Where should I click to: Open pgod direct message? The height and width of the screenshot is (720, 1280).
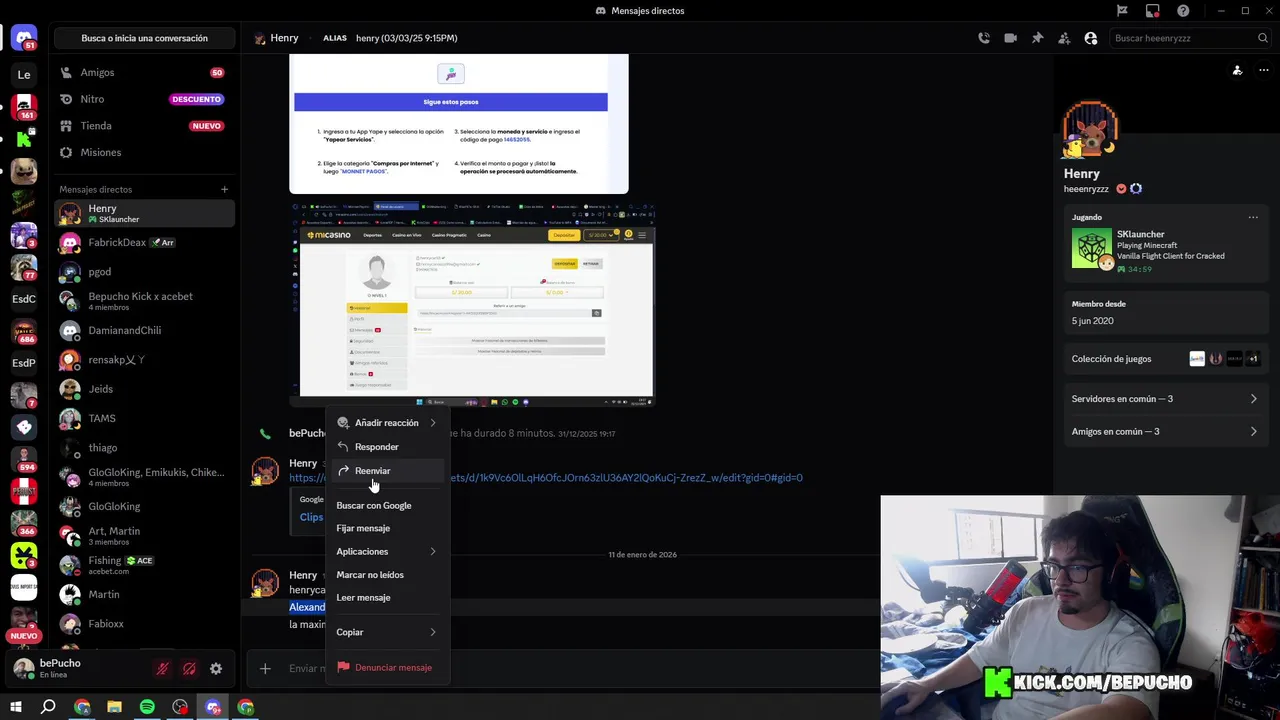tap(144, 272)
